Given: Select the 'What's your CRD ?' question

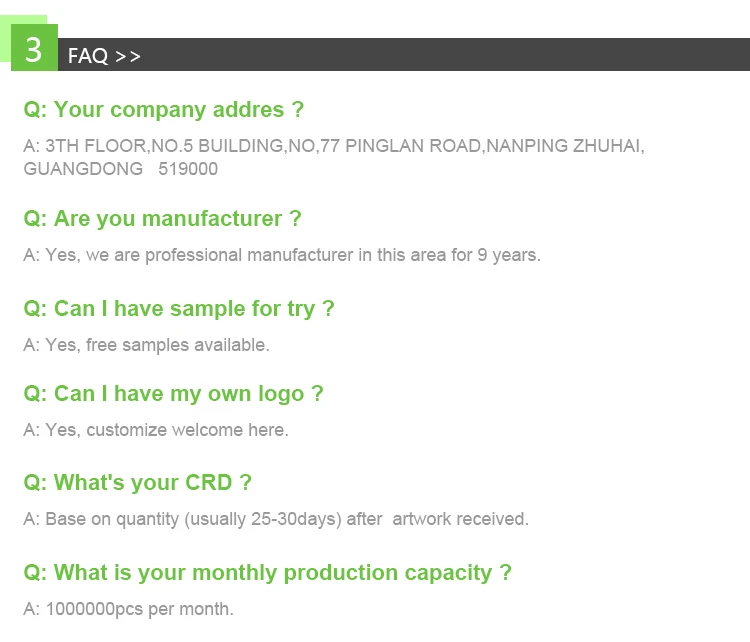Looking at the screenshot, I should [x=137, y=483].
